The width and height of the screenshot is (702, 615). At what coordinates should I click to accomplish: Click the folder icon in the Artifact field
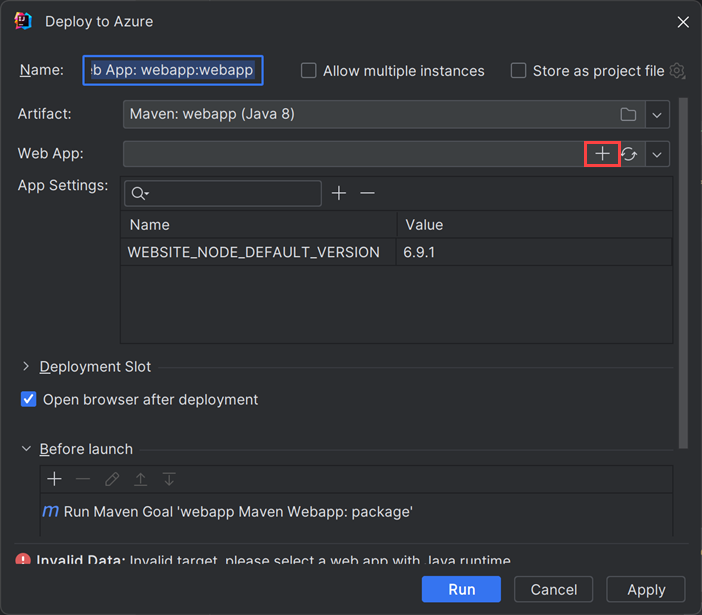coord(628,115)
